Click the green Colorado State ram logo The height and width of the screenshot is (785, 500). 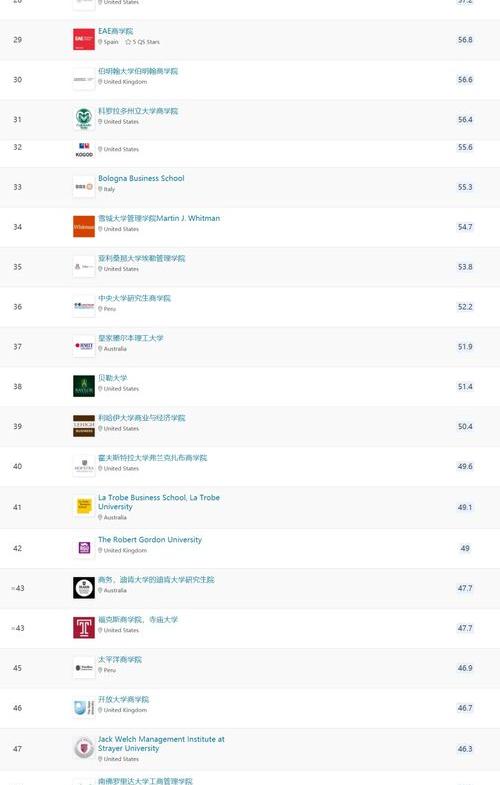pos(84,119)
